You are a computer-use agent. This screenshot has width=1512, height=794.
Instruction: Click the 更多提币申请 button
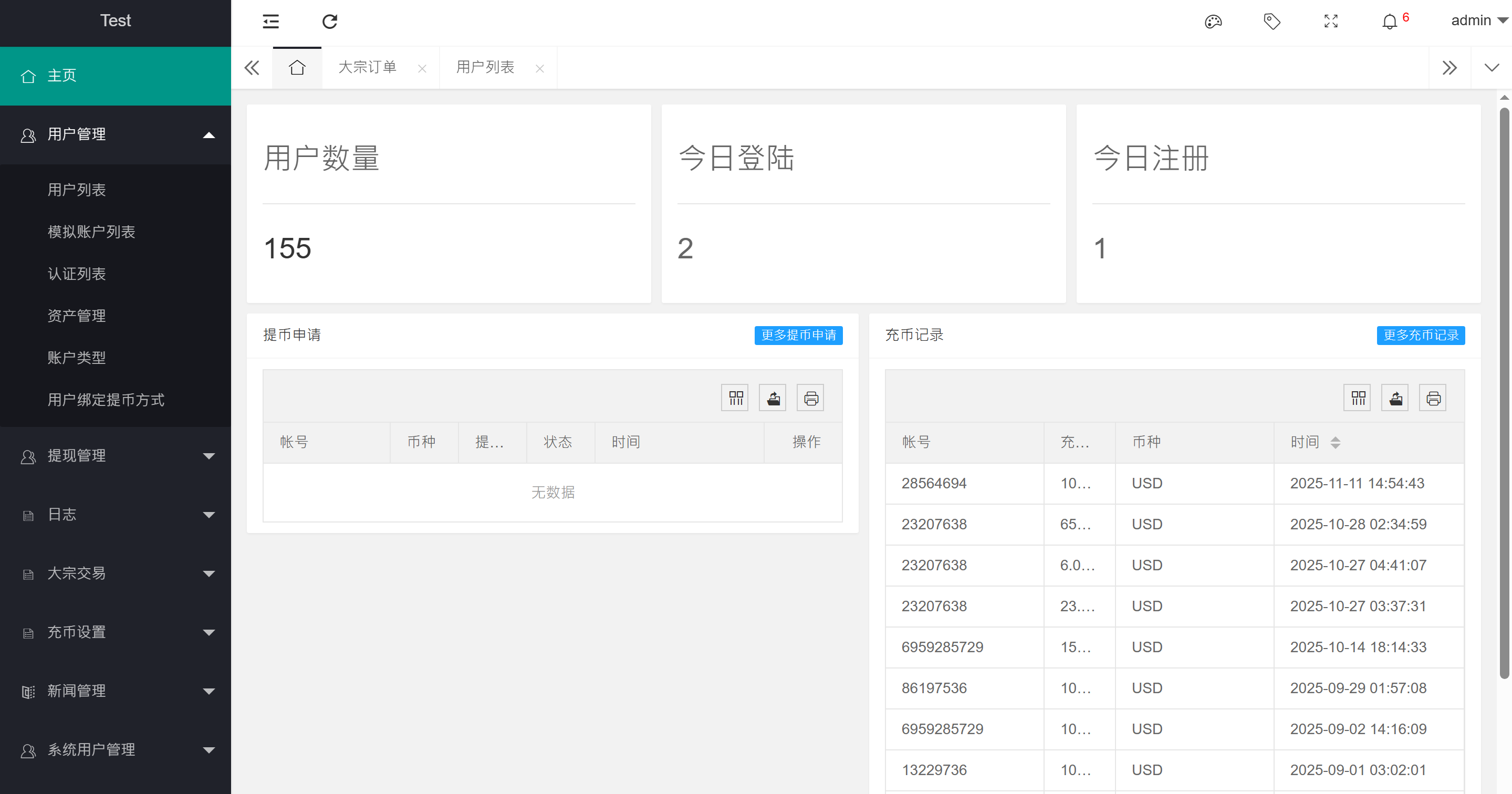click(x=798, y=335)
